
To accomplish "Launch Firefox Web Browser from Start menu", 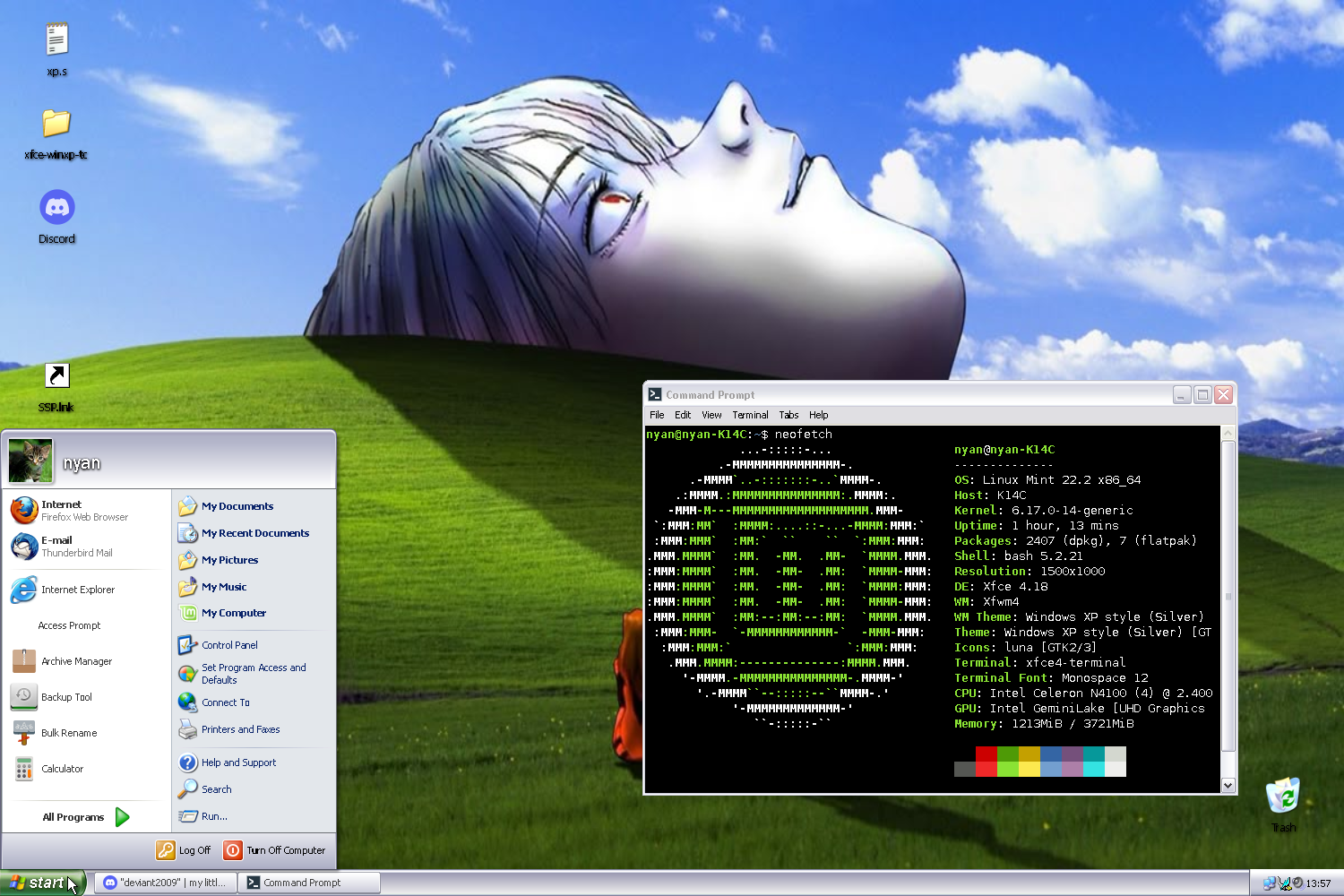I will [85, 511].
